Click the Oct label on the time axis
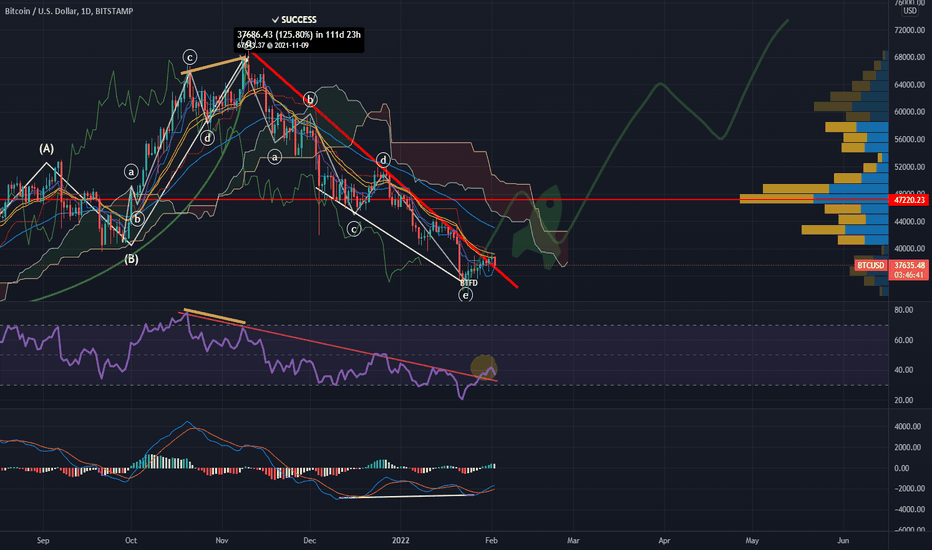This screenshot has width=932, height=550. point(131,540)
